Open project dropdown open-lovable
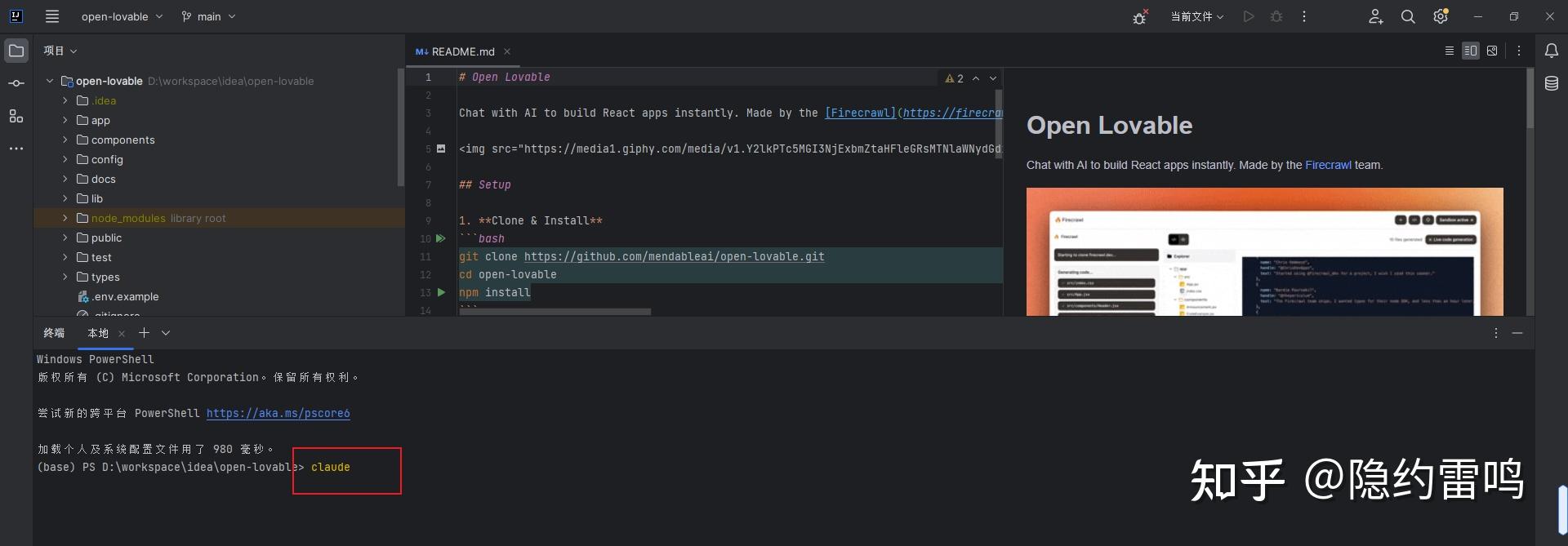 122,16
